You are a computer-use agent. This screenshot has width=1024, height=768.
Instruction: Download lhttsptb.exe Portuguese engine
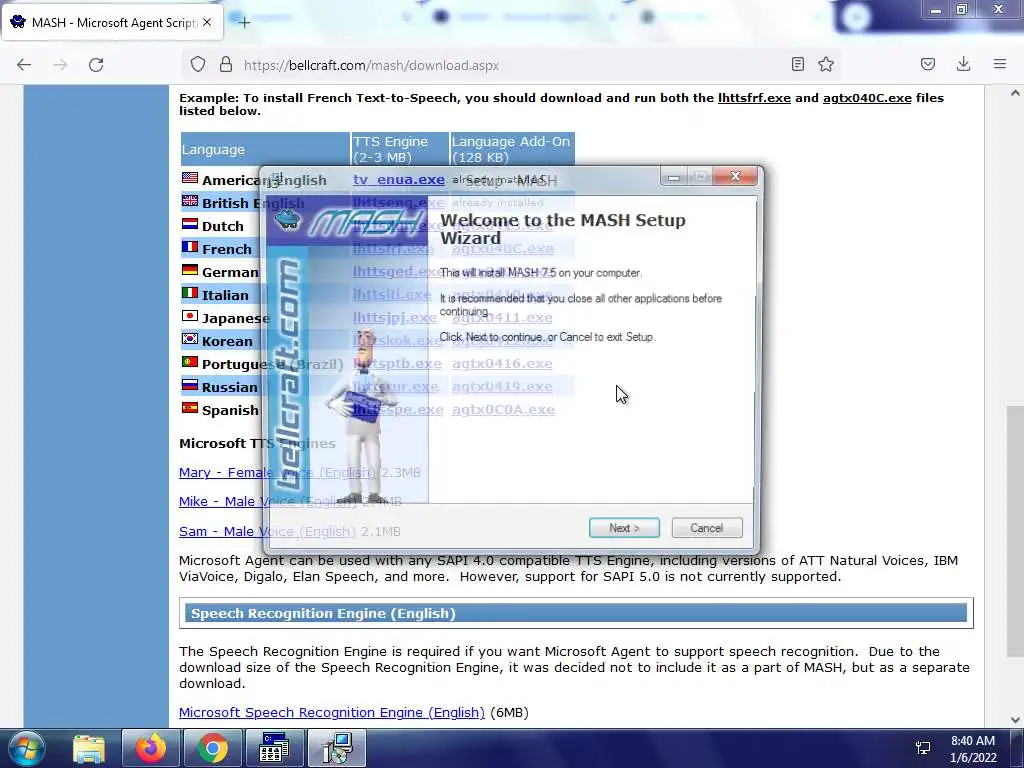coord(397,363)
